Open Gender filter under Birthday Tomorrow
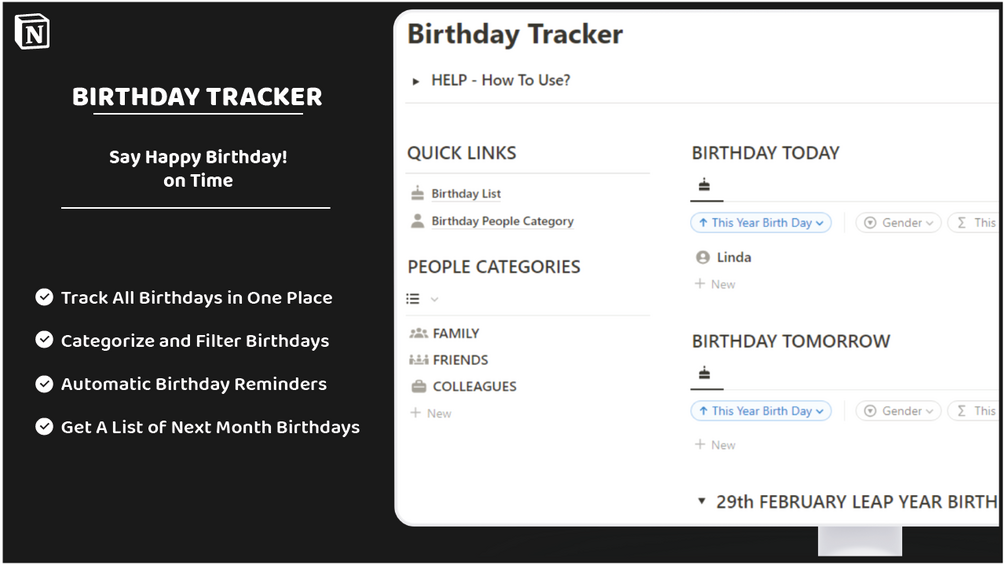 [898, 411]
